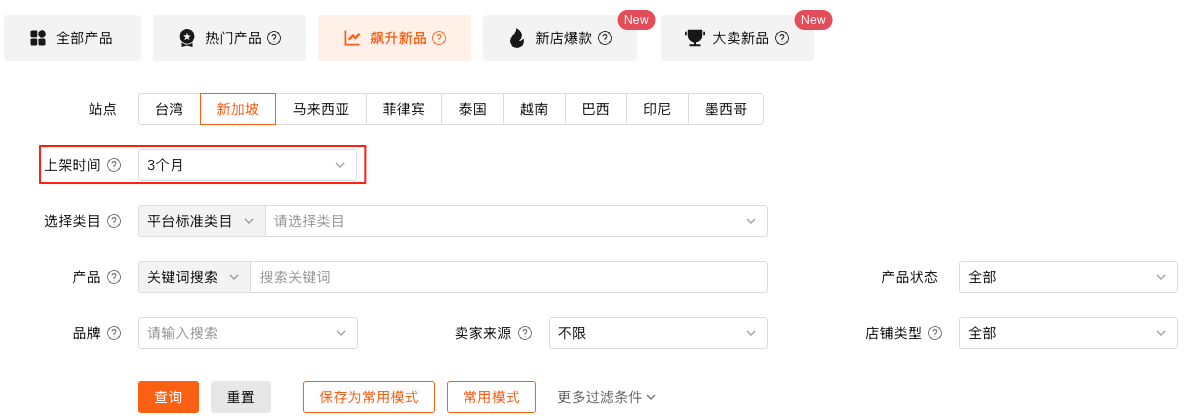Select 台湾 site option

coord(169,109)
